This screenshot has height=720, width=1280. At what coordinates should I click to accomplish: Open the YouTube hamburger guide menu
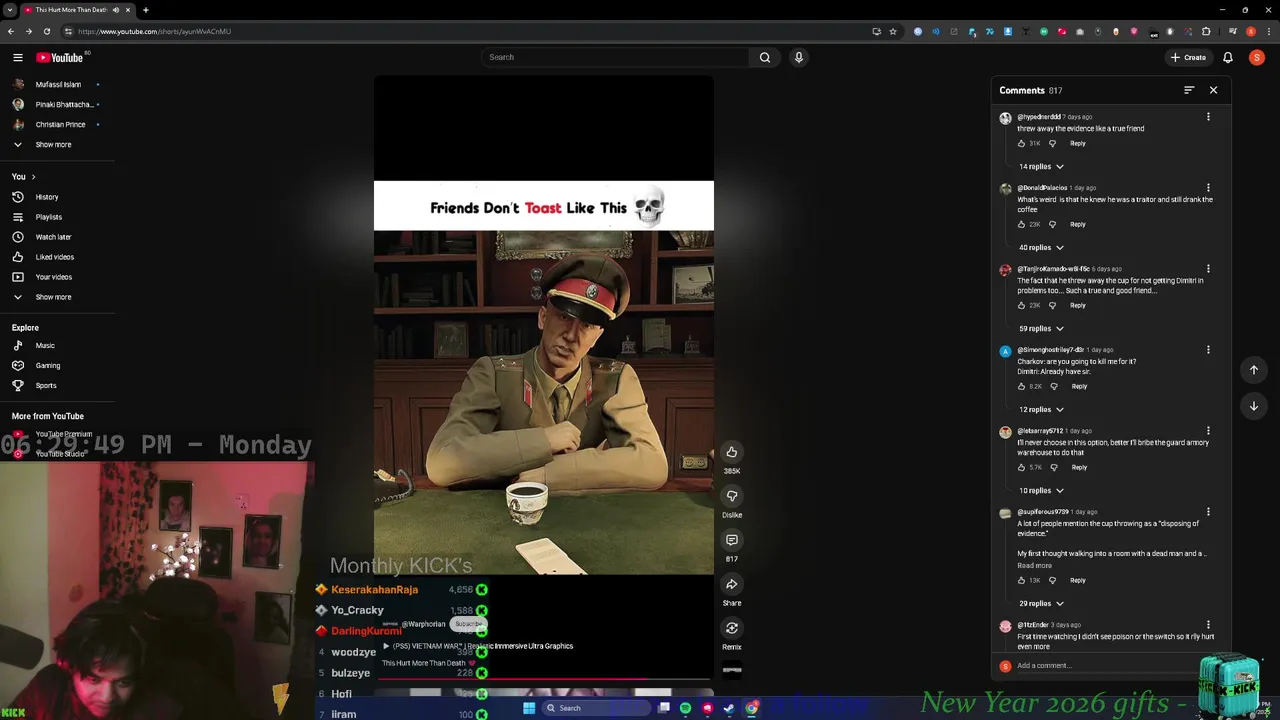18,57
